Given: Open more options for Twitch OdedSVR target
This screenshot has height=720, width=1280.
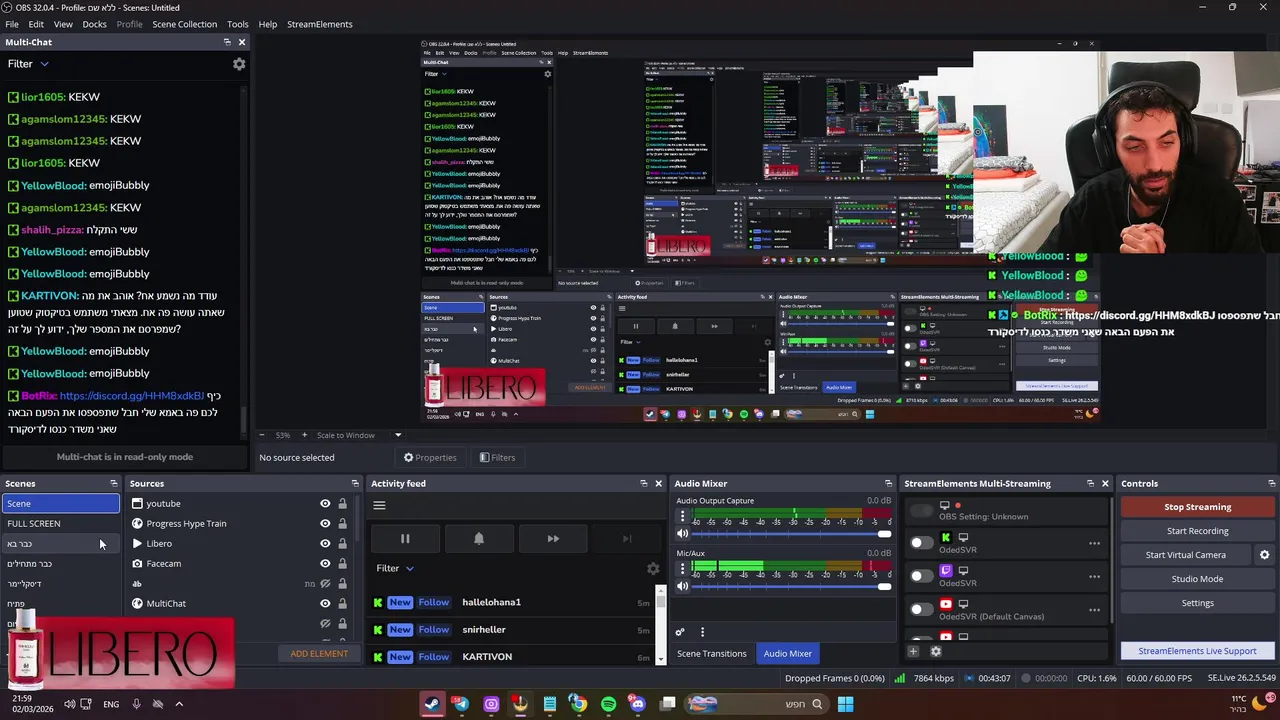Looking at the screenshot, I should point(1094,577).
